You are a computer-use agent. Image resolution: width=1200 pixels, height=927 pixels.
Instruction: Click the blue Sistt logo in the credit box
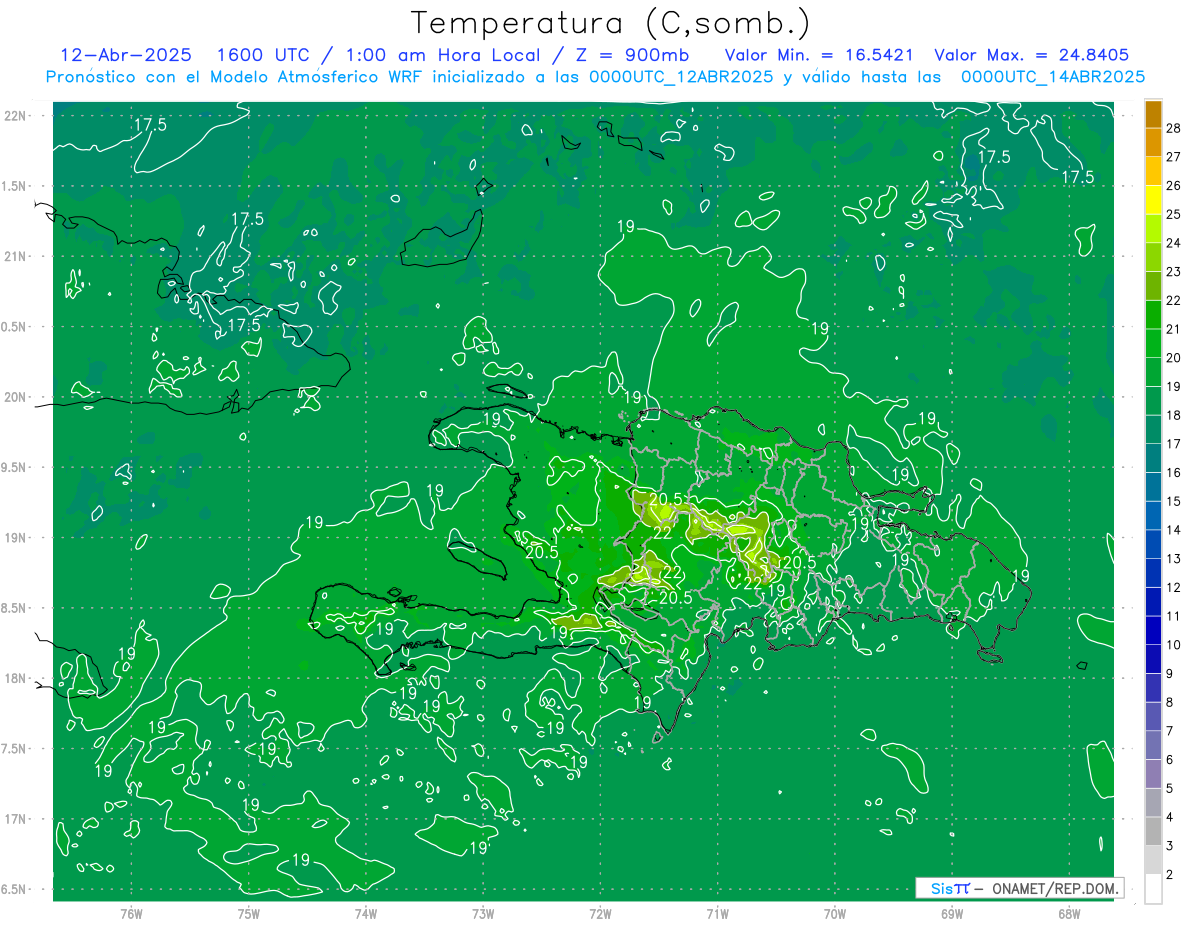[949, 888]
